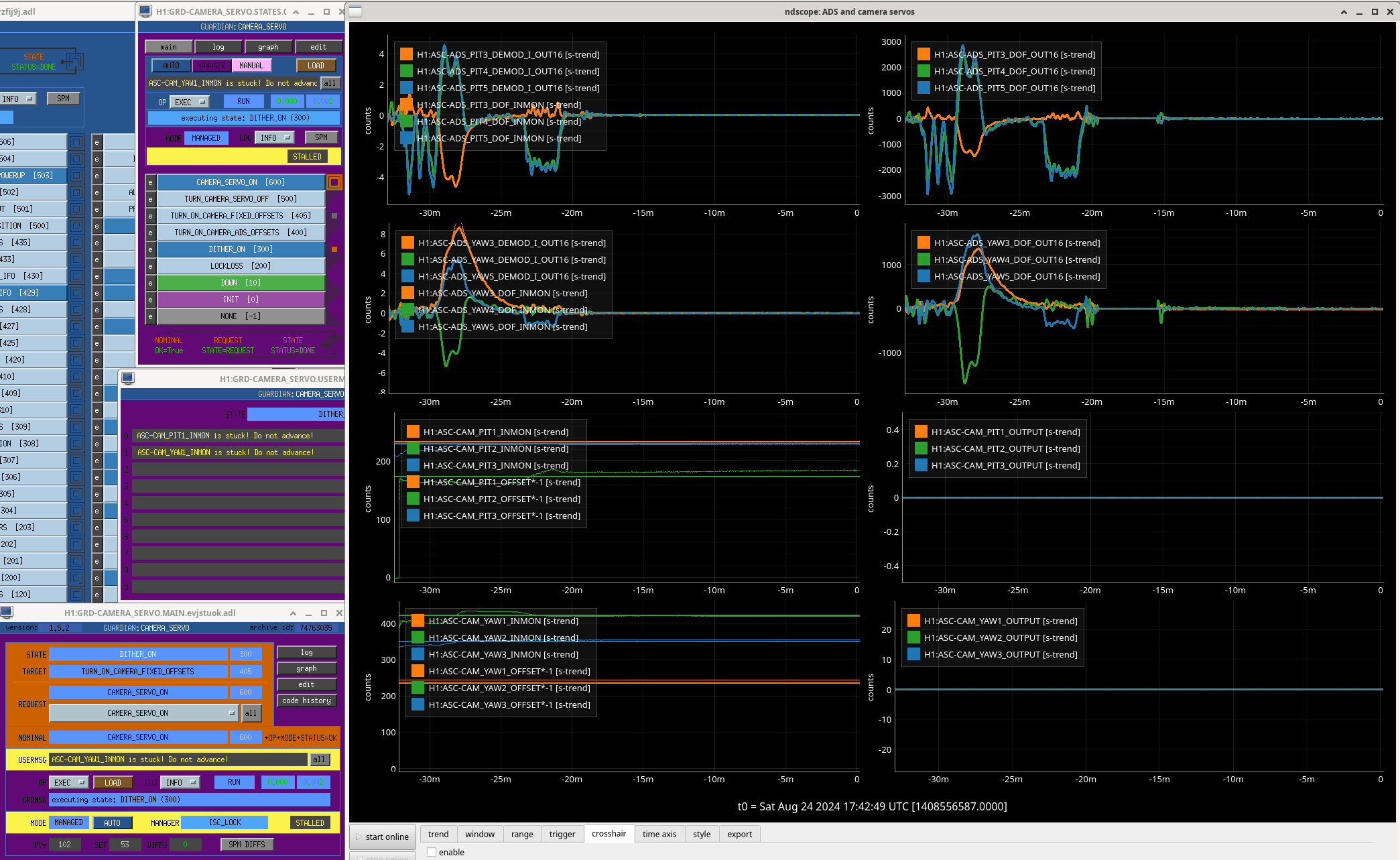Toggle AUTO mode in MAIN window
Viewport: 1400px width, 860px height.
pos(112,822)
